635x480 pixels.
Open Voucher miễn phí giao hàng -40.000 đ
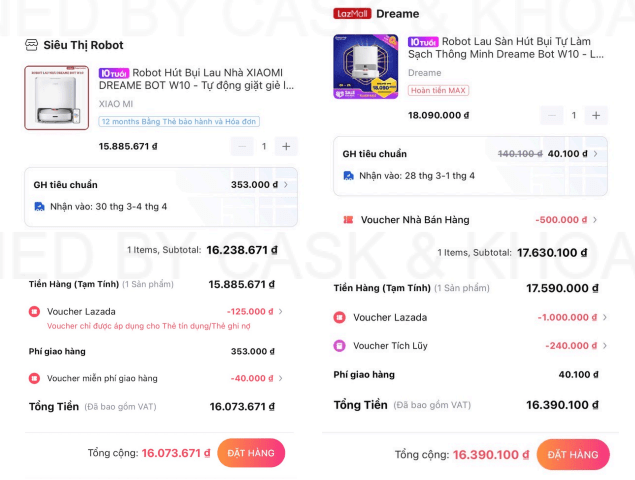pos(280,379)
